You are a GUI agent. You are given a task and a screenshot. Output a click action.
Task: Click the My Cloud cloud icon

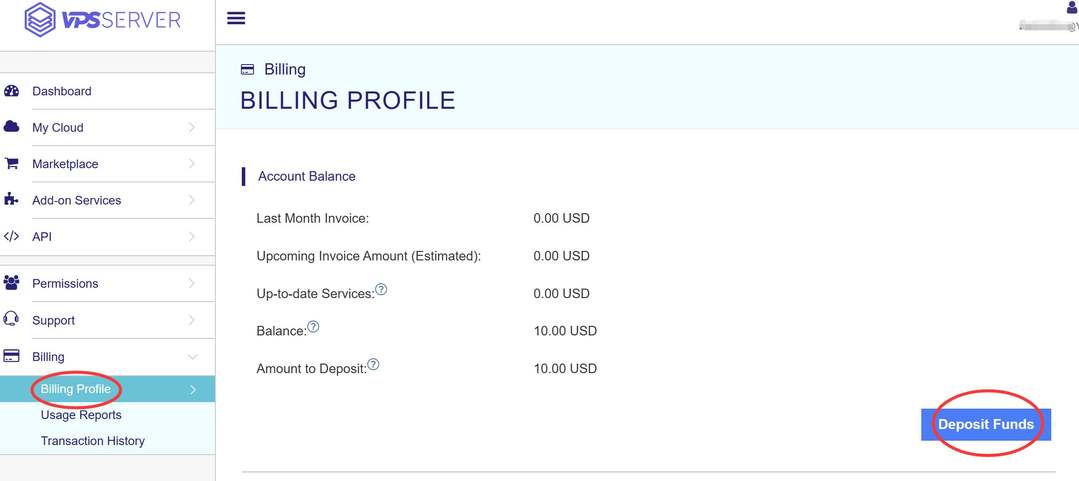point(11,127)
